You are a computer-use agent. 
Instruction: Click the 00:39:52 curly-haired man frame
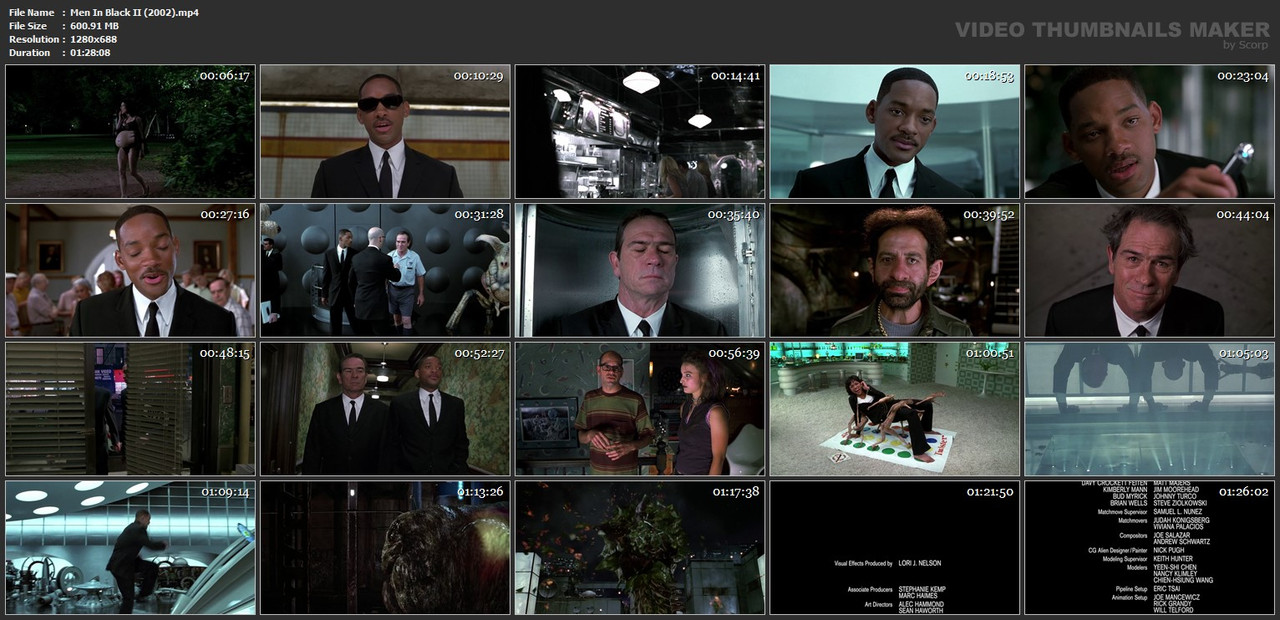(x=895, y=270)
